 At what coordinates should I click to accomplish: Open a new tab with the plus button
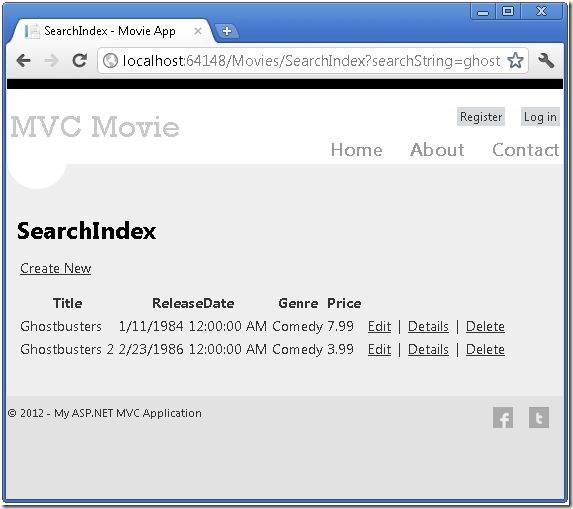click(x=227, y=31)
